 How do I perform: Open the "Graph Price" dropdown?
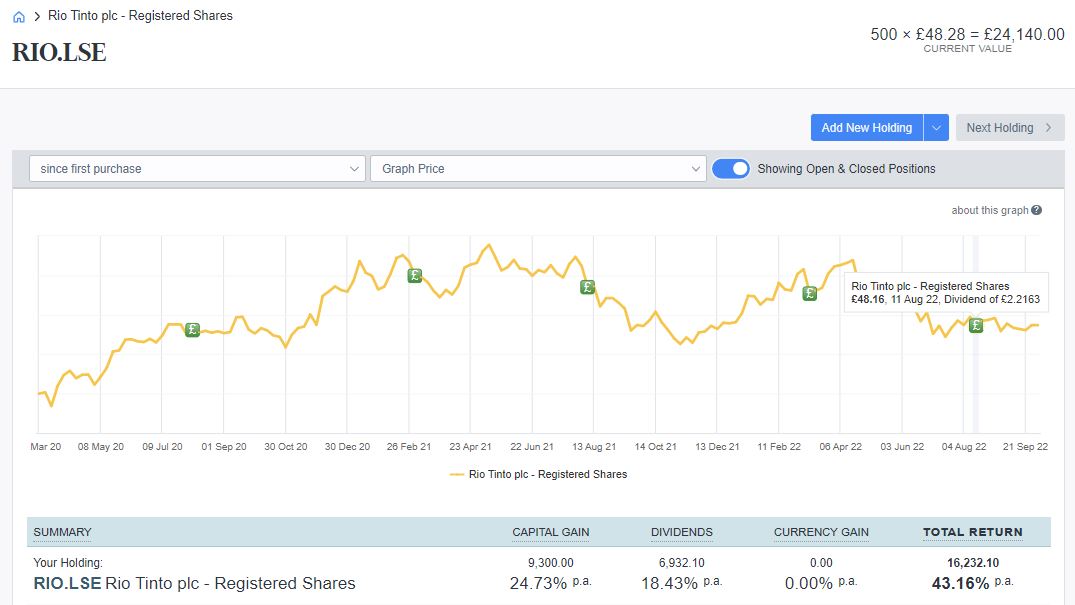pyautogui.click(x=538, y=168)
